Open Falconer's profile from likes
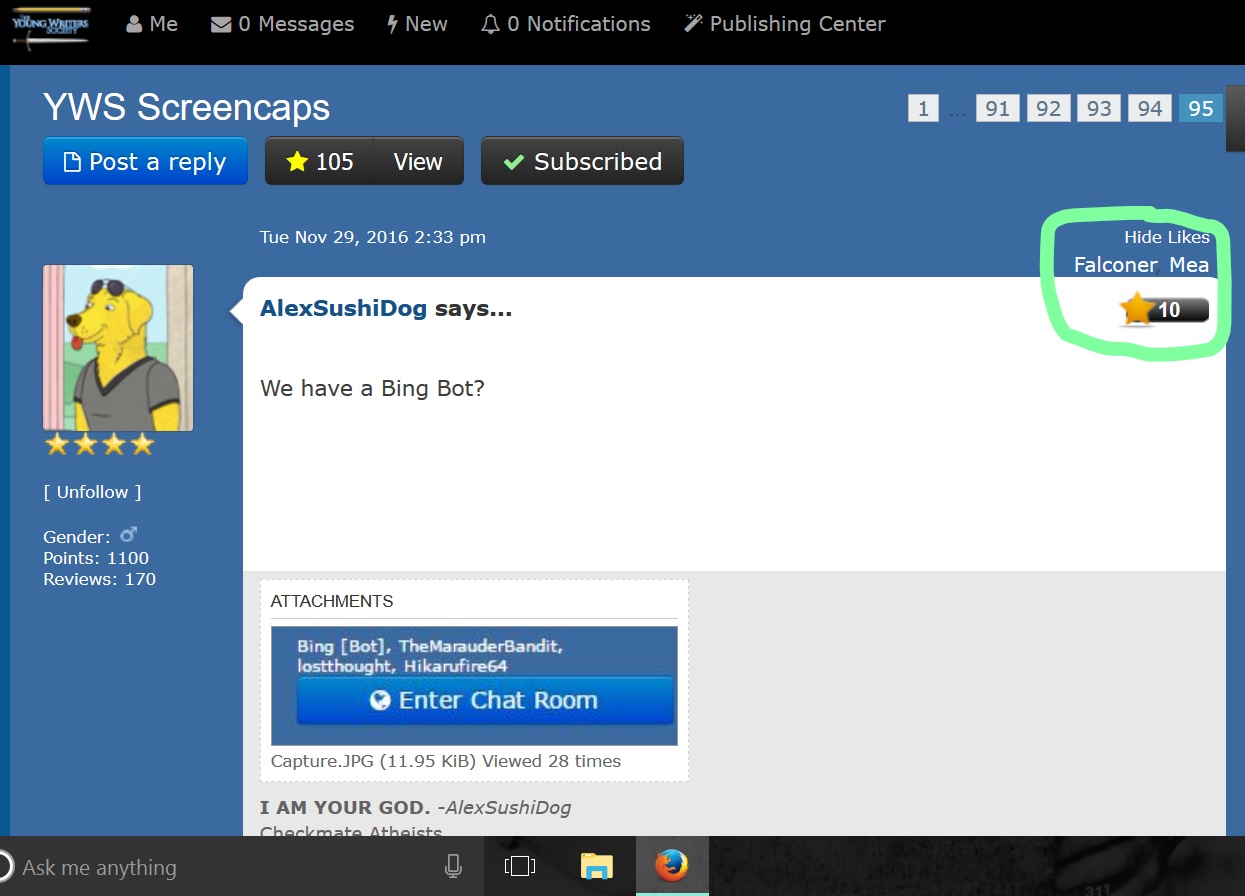This screenshot has width=1245, height=896. 1115,265
